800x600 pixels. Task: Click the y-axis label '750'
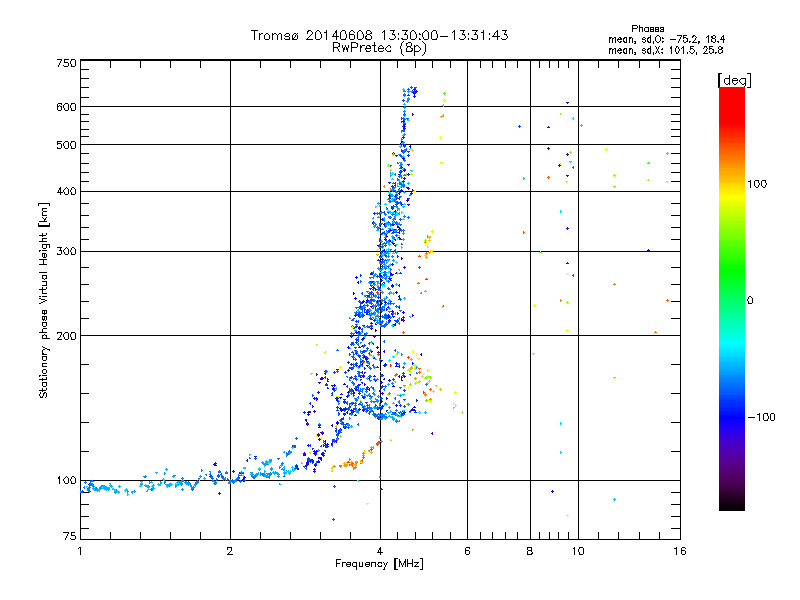click(x=66, y=63)
